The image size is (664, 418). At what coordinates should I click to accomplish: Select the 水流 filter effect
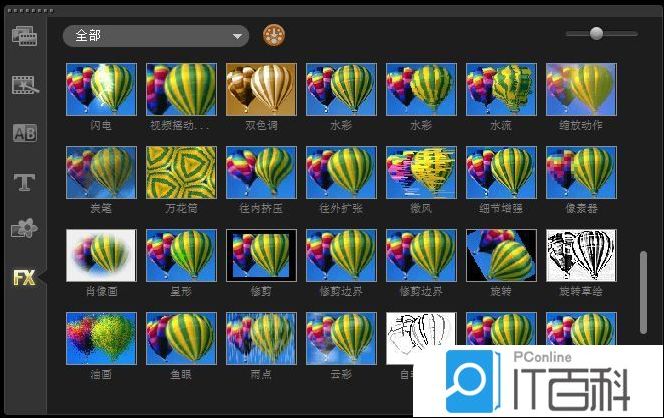coord(501,88)
